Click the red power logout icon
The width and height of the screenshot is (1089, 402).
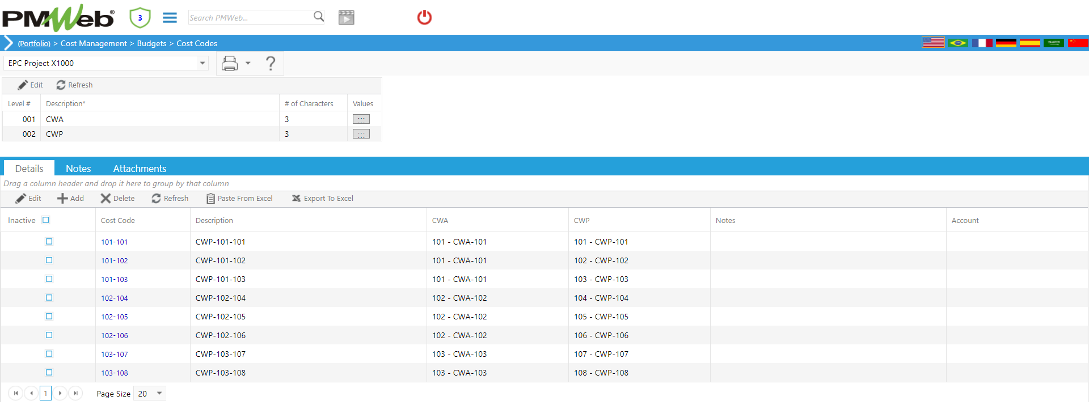click(424, 17)
